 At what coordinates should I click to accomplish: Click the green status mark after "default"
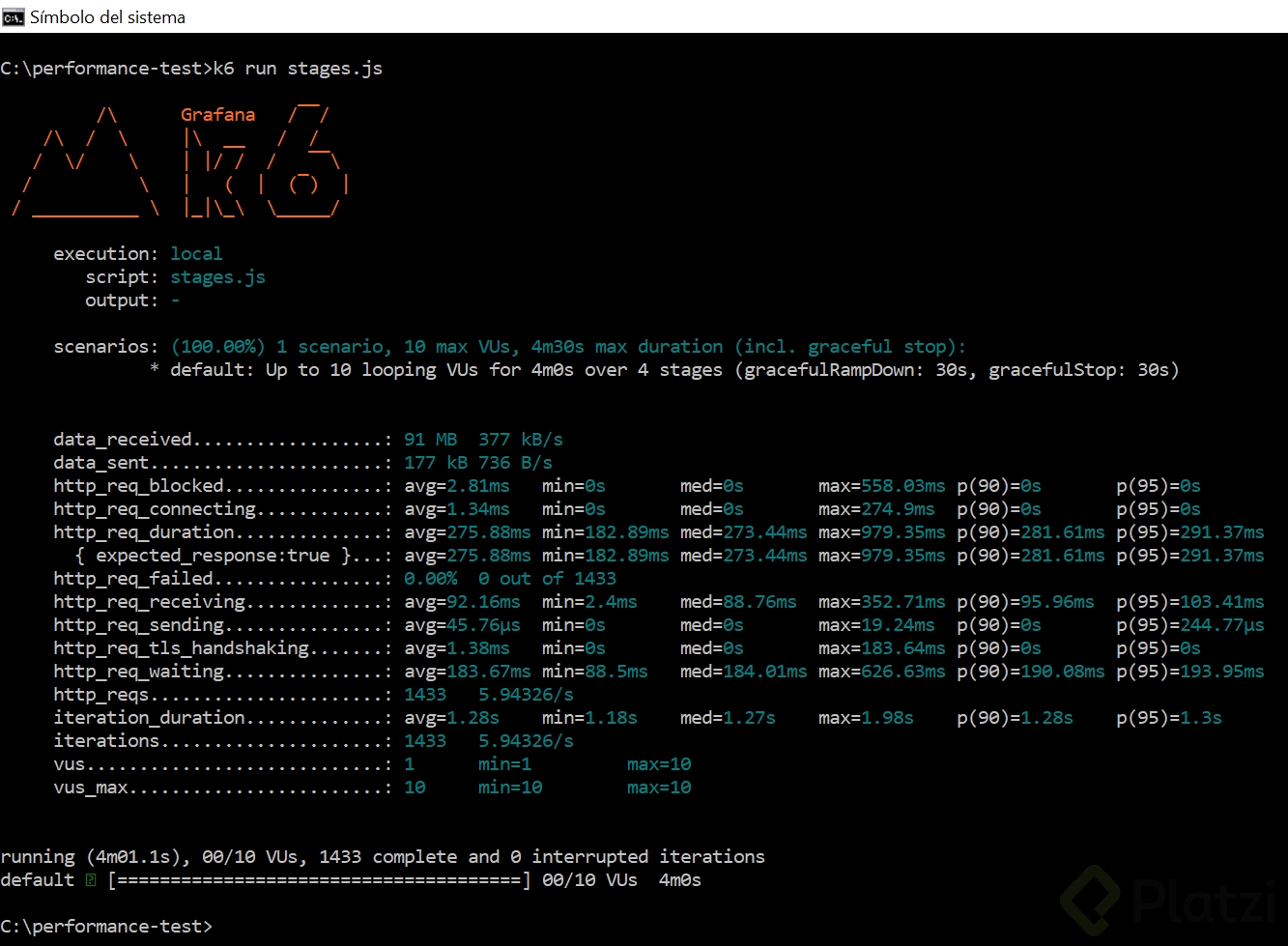tap(91, 880)
